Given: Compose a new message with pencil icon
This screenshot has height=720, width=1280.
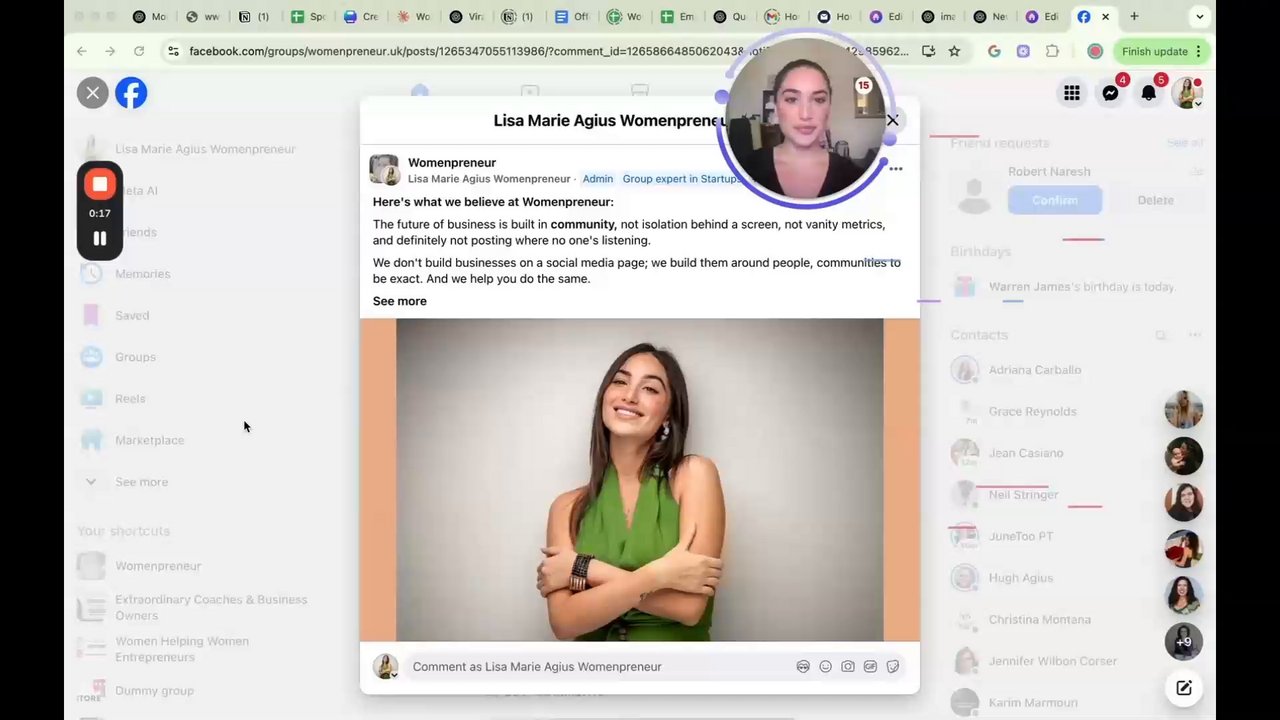Looking at the screenshot, I should pyautogui.click(x=1184, y=688).
